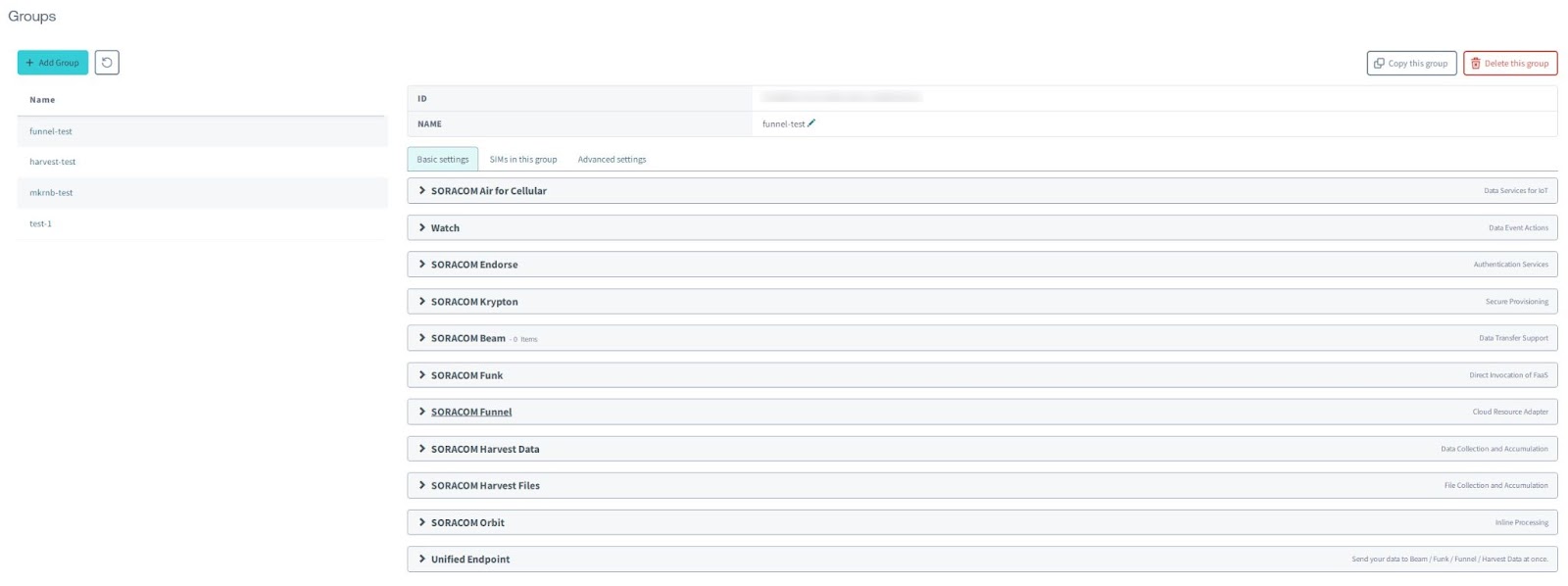Image resolution: width=1568 pixels, height=586 pixels.
Task: Click the Authentication Services label
Action: click(x=1510, y=265)
